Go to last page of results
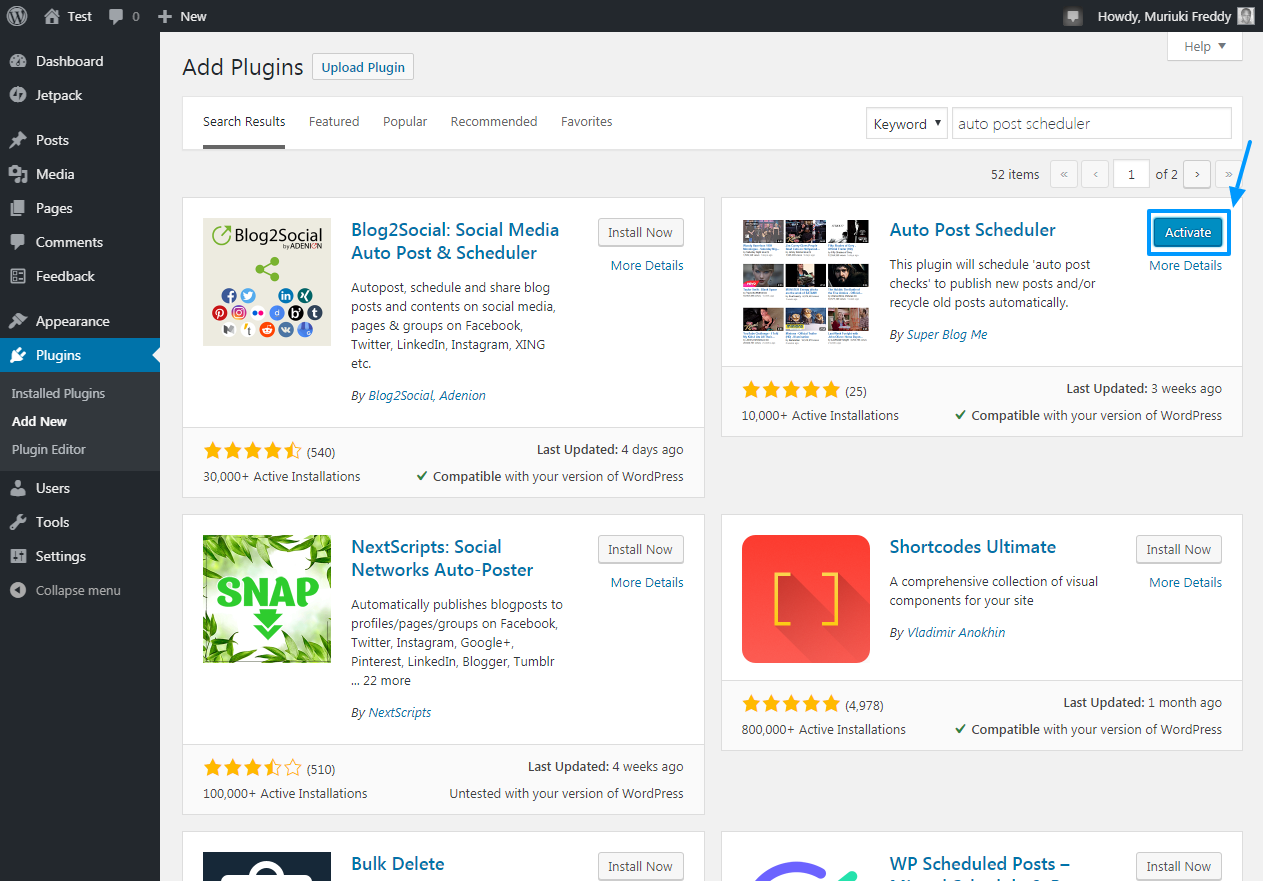This screenshot has height=881, width=1263. tap(1229, 174)
